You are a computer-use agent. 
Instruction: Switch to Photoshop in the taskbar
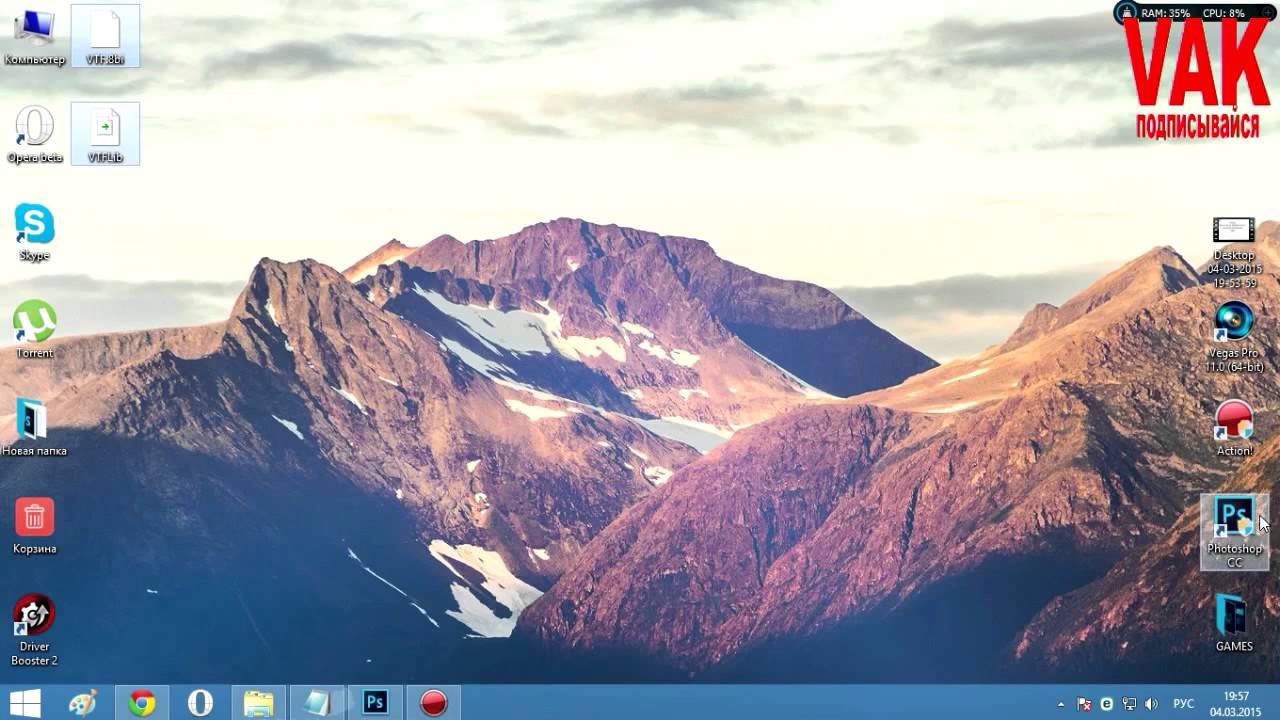tap(375, 703)
